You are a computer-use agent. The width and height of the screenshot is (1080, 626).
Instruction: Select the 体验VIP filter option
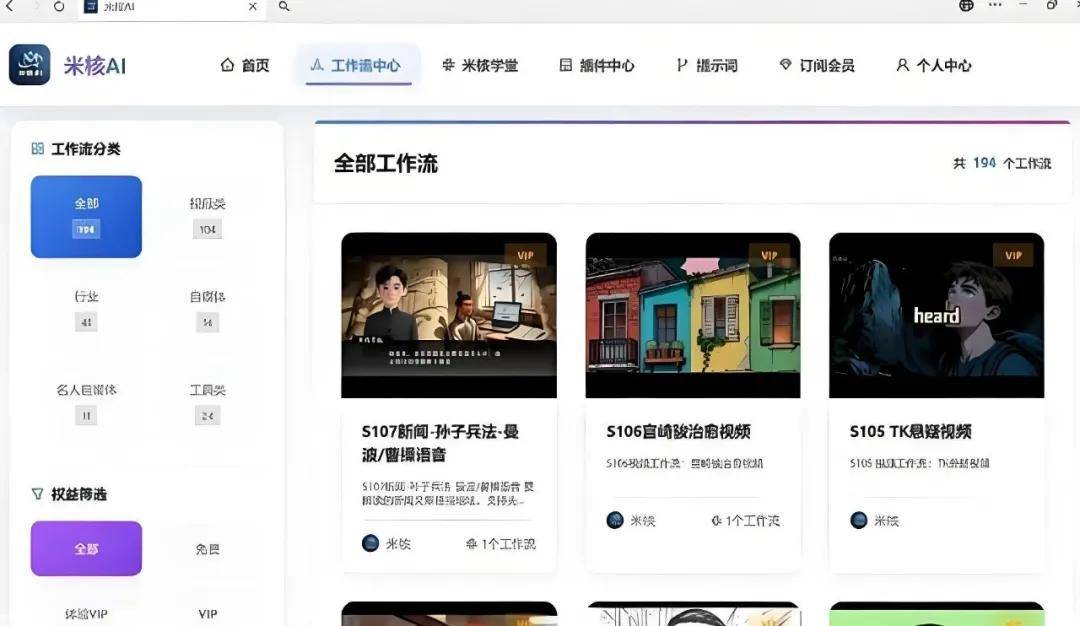pyautogui.click(x=86, y=614)
